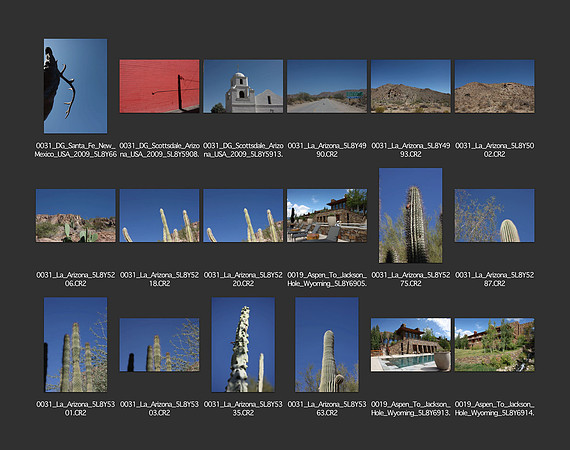Image resolution: width=570 pixels, height=450 pixels.
Task: Select the knobby cactus spire thumbnail 5L8Y5335
Action: (x=243, y=345)
